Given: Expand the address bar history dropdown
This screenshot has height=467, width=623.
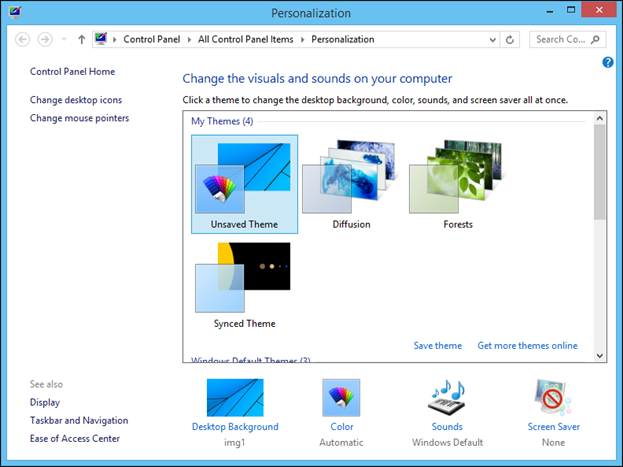Looking at the screenshot, I should tap(492, 40).
